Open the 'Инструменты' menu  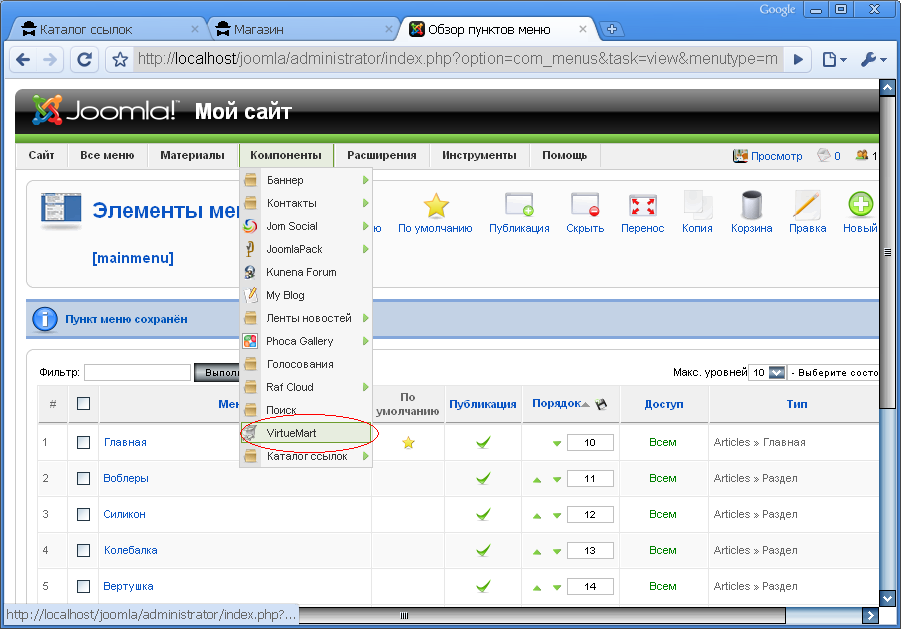479,155
